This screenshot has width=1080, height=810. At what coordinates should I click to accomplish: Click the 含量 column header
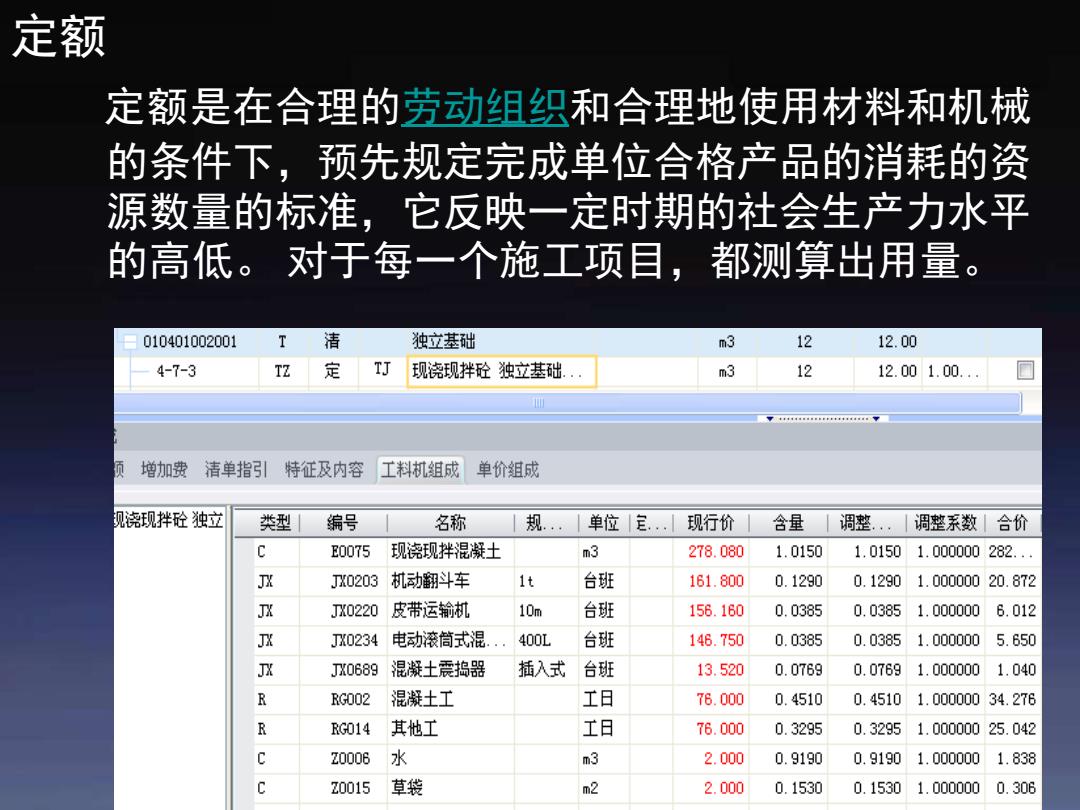pos(788,523)
